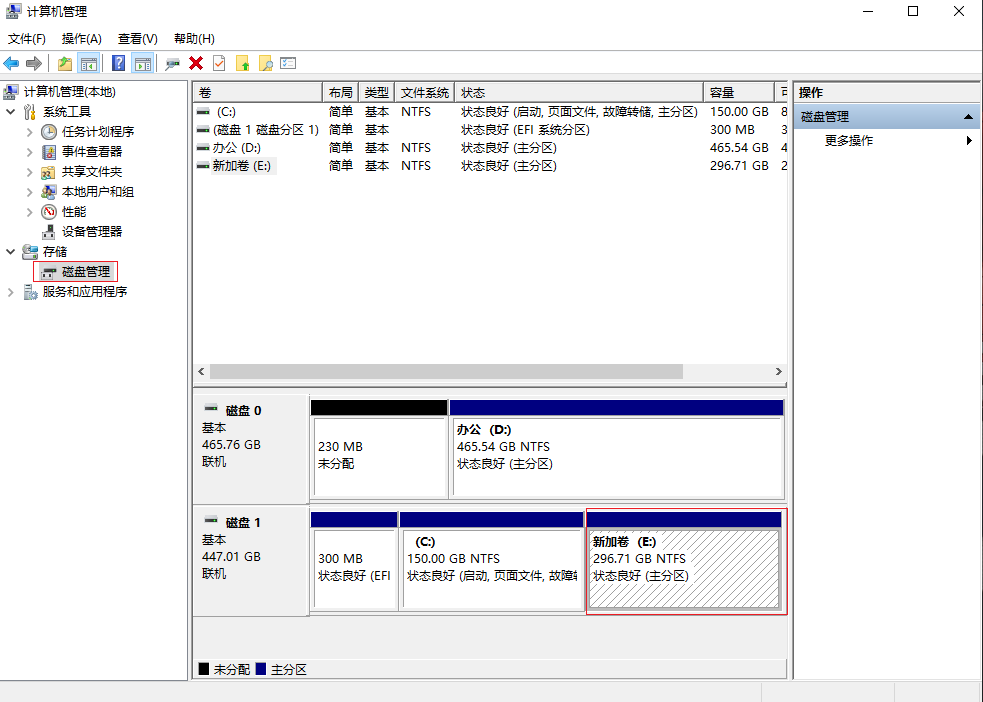Select the 办公 (D:) partition block
Image resolution: width=983 pixels, height=702 pixels.
tap(617, 456)
